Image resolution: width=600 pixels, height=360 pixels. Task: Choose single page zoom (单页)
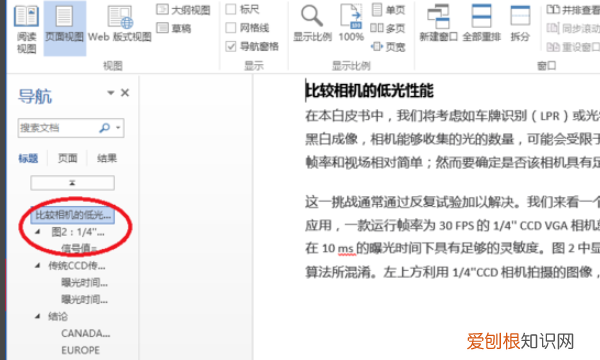tap(388, 10)
